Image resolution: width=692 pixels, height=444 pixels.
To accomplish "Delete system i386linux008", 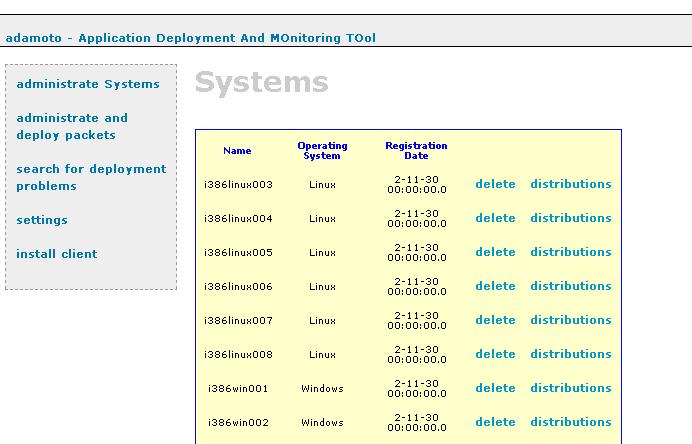I will coord(495,354).
